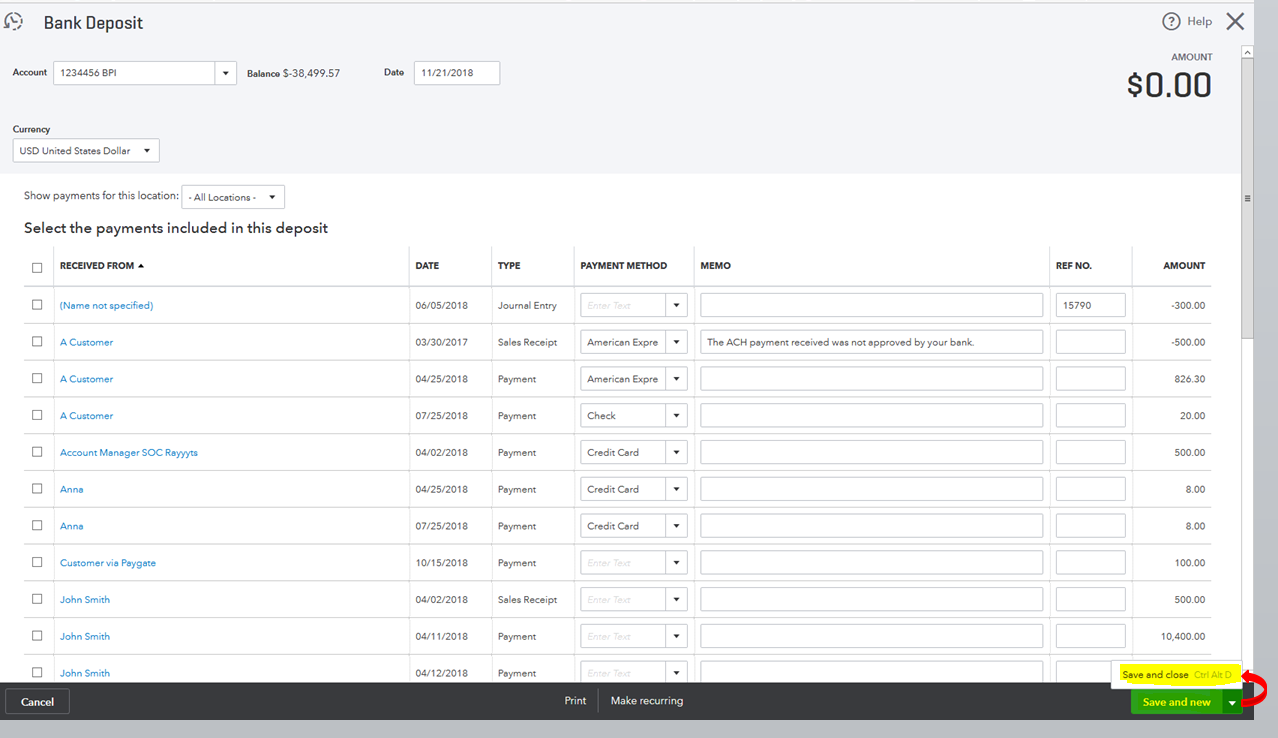This screenshot has width=1278, height=738.
Task: Select Print in the bottom bar
Action: pyautogui.click(x=575, y=701)
